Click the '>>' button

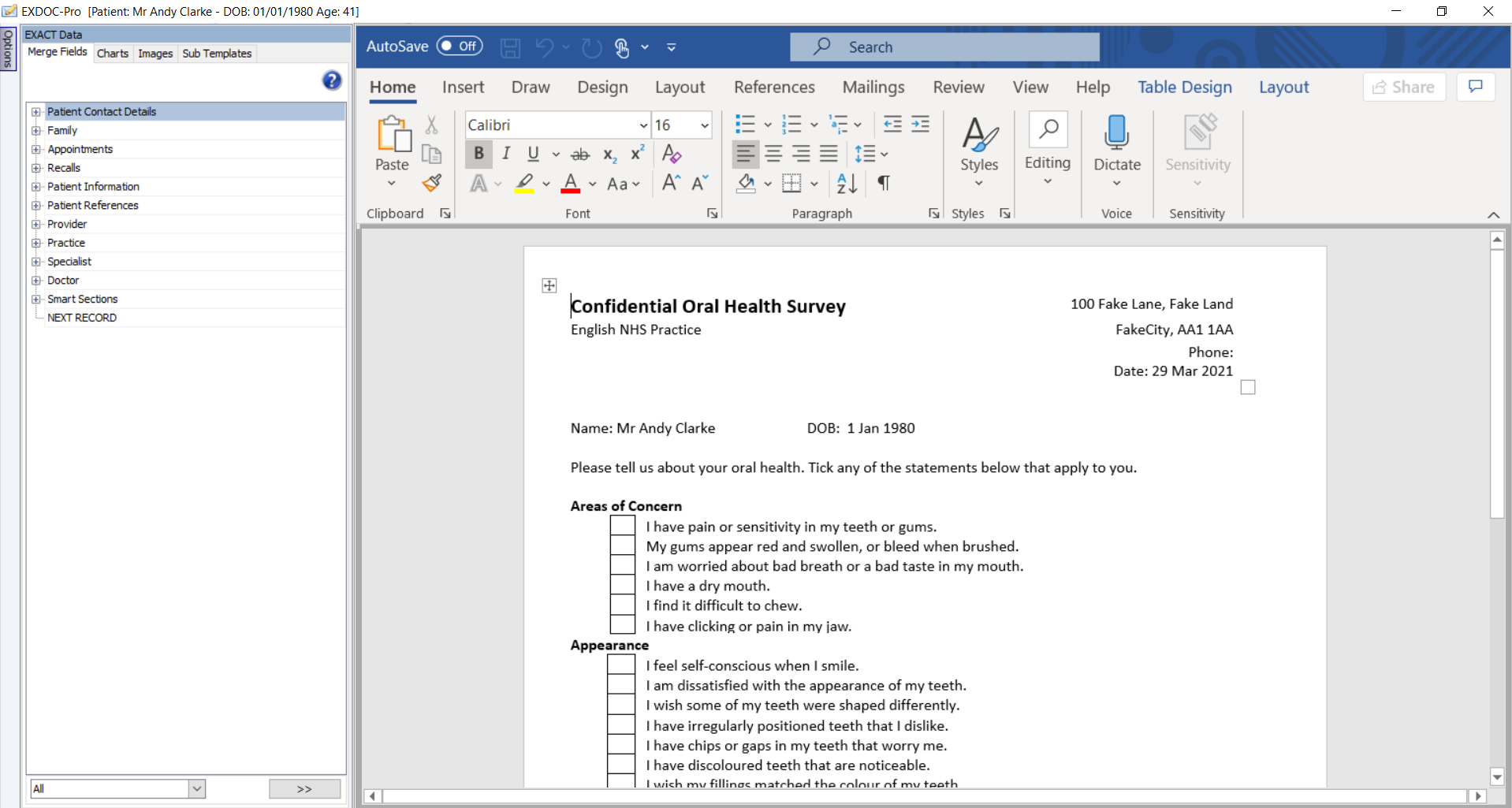coord(304,788)
